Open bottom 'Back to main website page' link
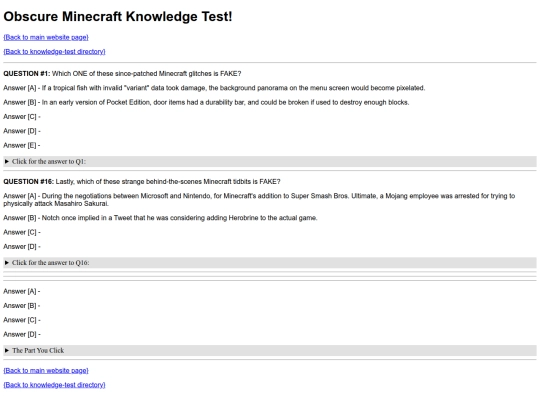 click(46, 371)
